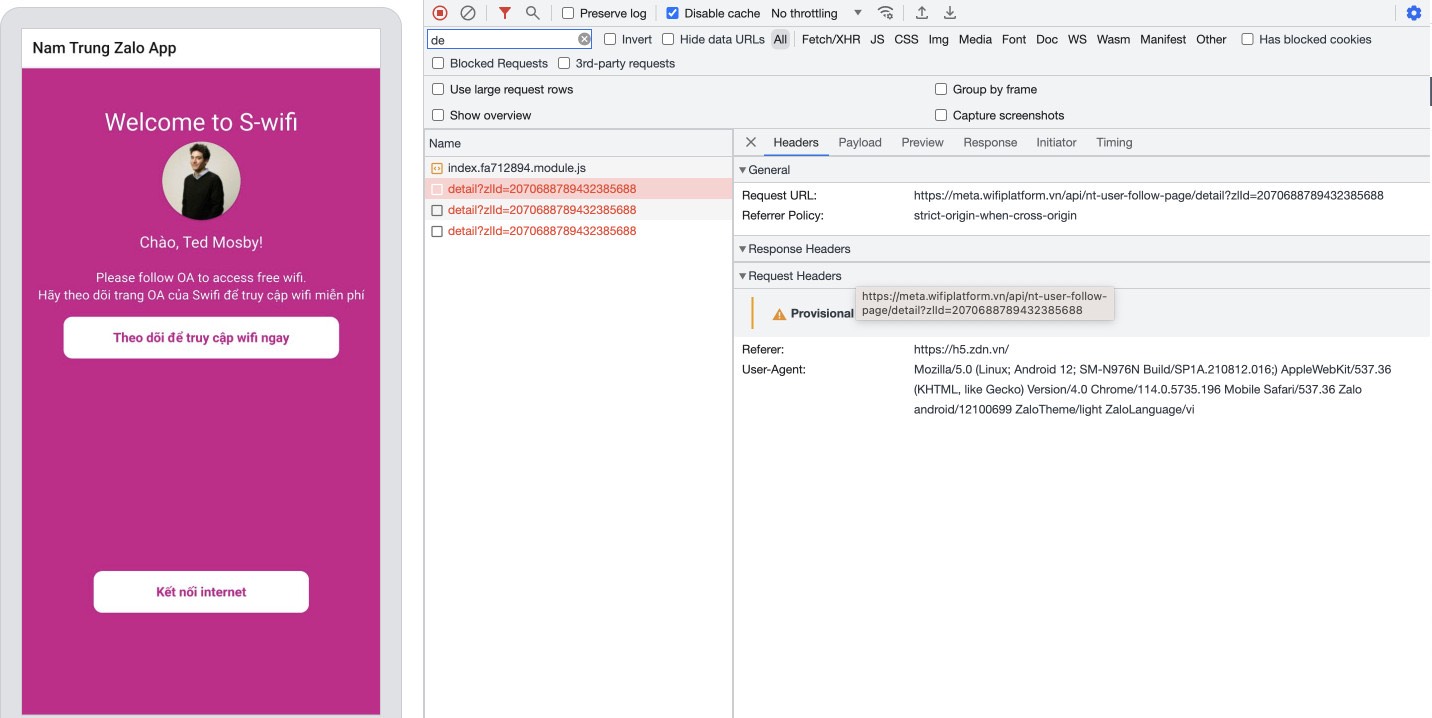The width and height of the screenshot is (1432, 718).
Task: Close the request details pane
Action: (751, 142)
